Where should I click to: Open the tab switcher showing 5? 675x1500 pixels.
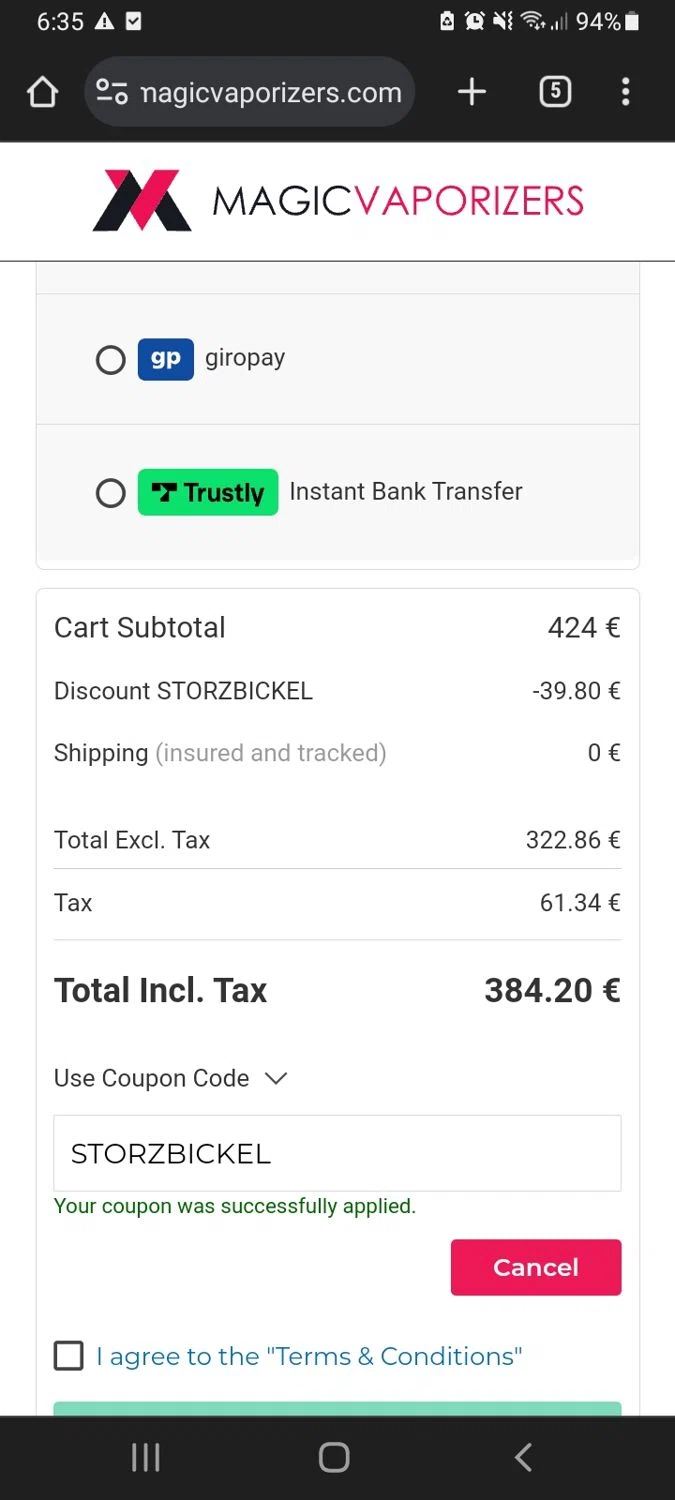pos(555,93)
